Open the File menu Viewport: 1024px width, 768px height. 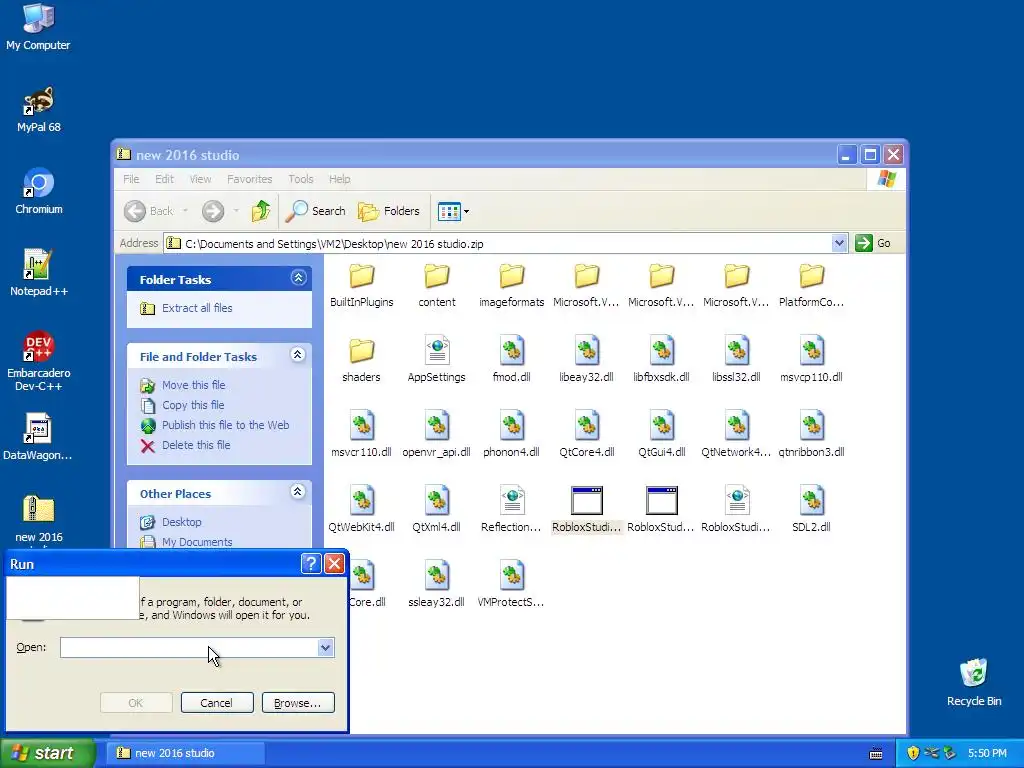[x=131, y=179]
